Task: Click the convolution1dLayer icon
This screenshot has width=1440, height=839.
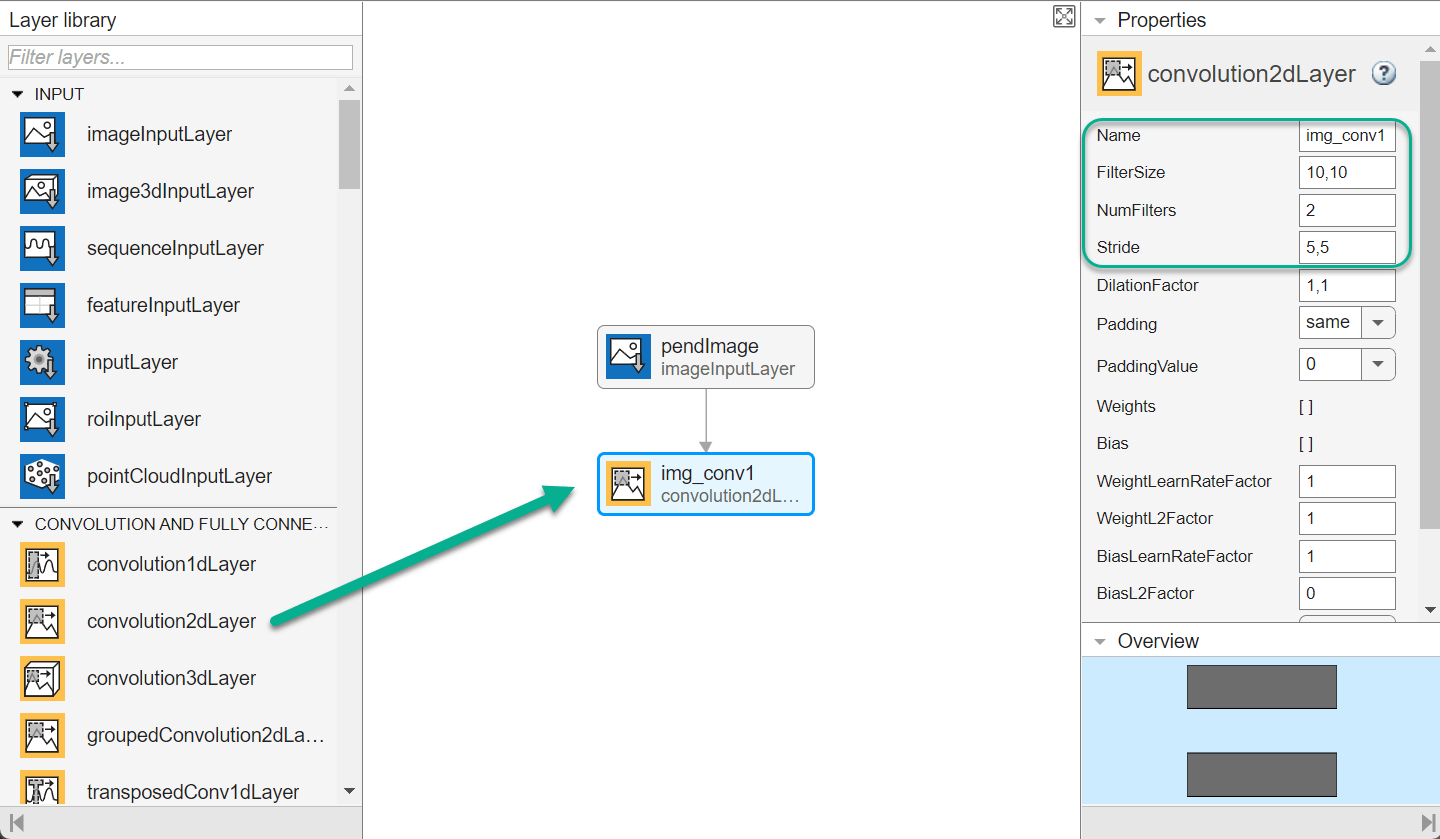Action: pyautogui.click(x=42, y=564)
